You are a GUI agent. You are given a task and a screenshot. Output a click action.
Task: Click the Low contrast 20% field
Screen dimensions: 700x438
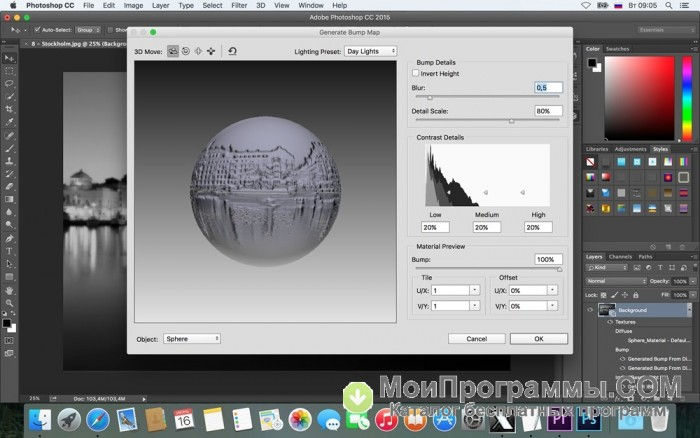[435, 227]
